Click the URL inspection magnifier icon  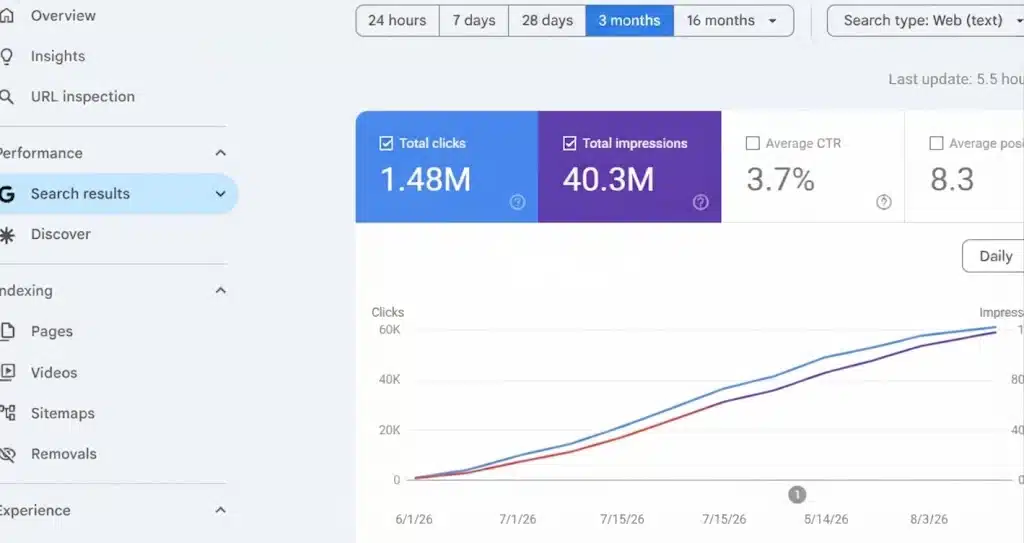pos(7,97)
